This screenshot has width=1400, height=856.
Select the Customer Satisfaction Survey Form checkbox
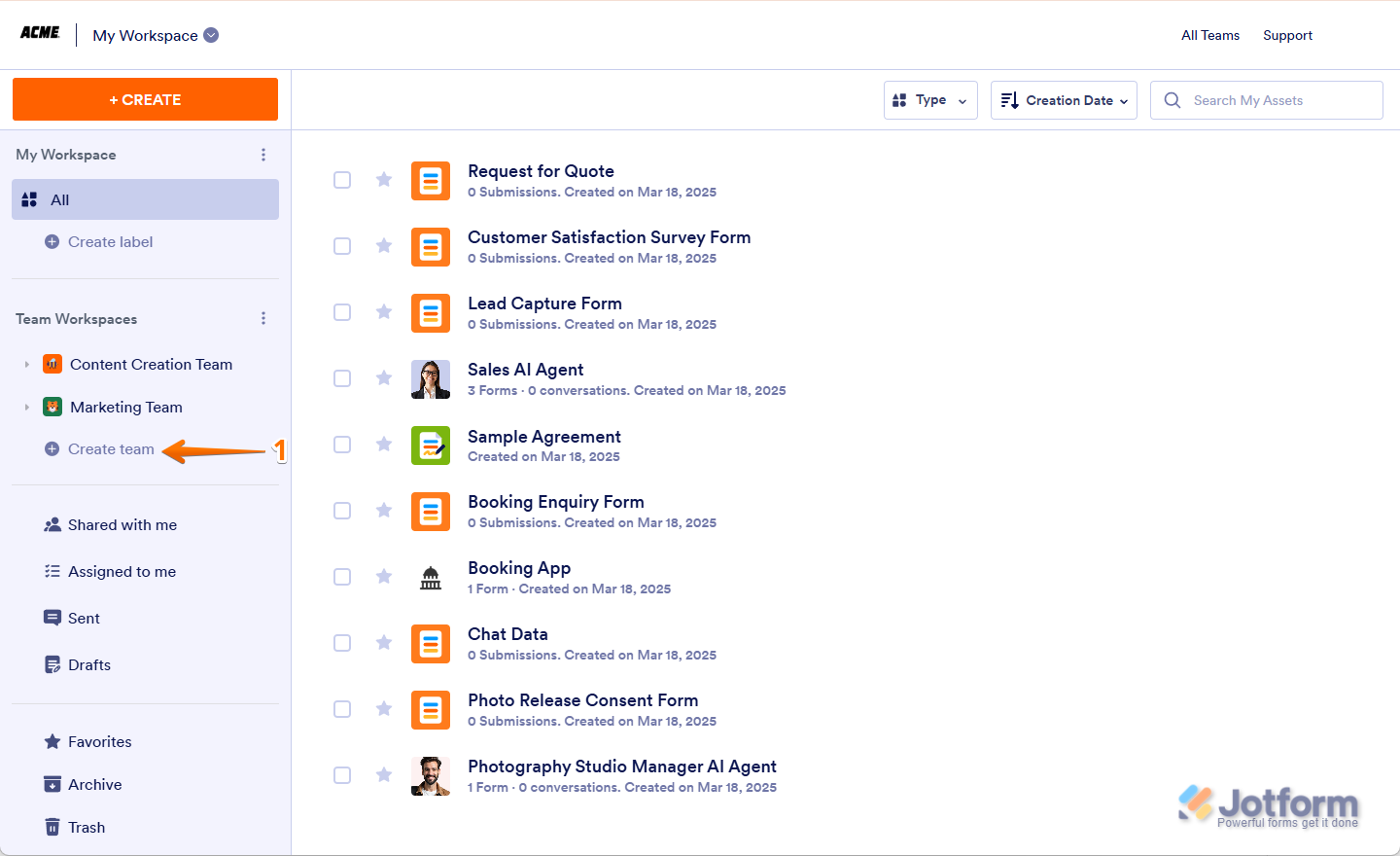point(342,246)
